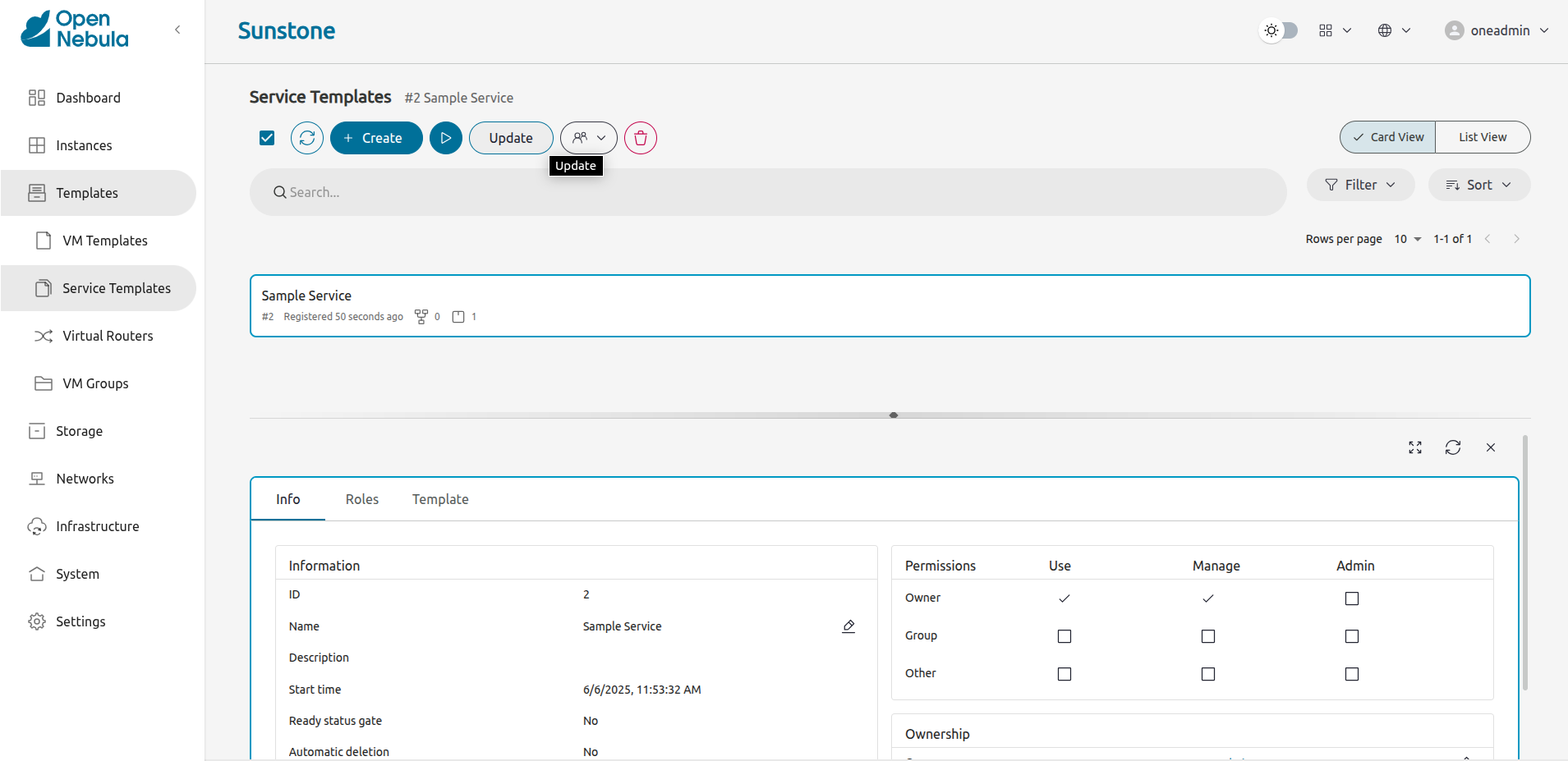Refresh the Service Templates list
Image resolution: width=1568 pixels, height=761 pixels.
coord(306,138)
